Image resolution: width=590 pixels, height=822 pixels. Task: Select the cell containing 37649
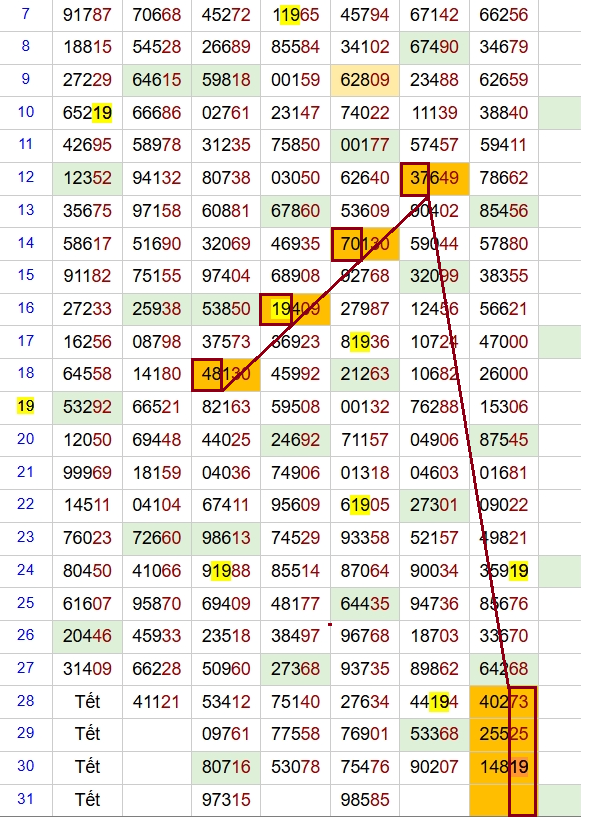pyautogui.click(x=434, y=179)
